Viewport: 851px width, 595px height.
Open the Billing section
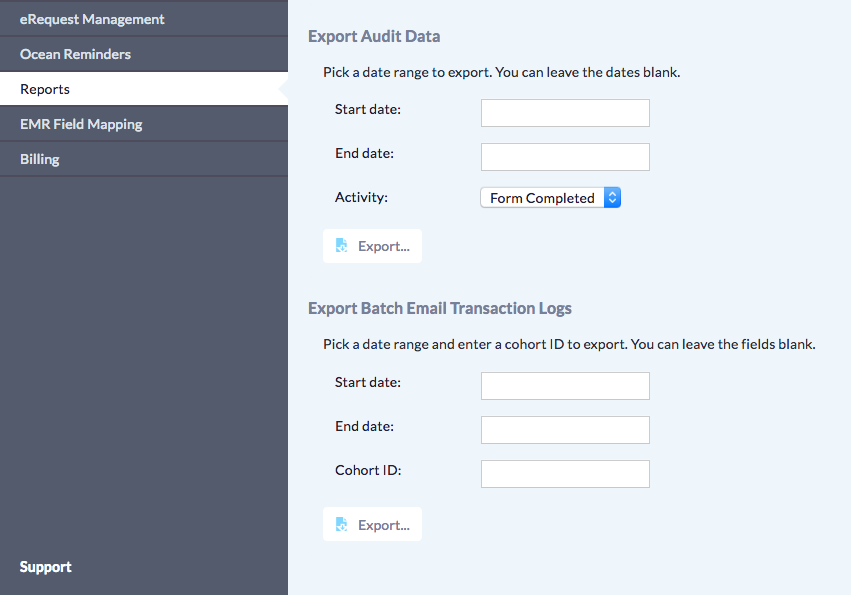coord(40,159)
